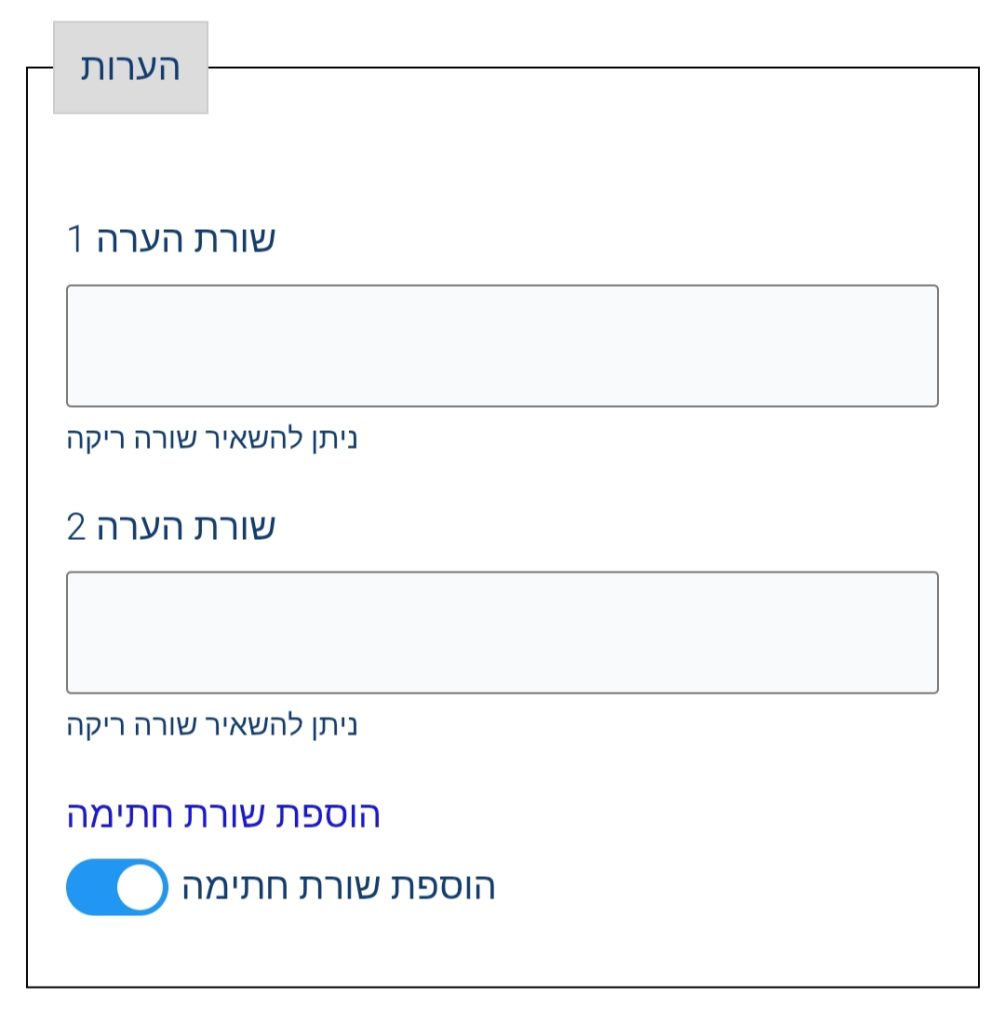
Task: Focus the שורת הערה 2 input field
Action: (x=502, y=632)
